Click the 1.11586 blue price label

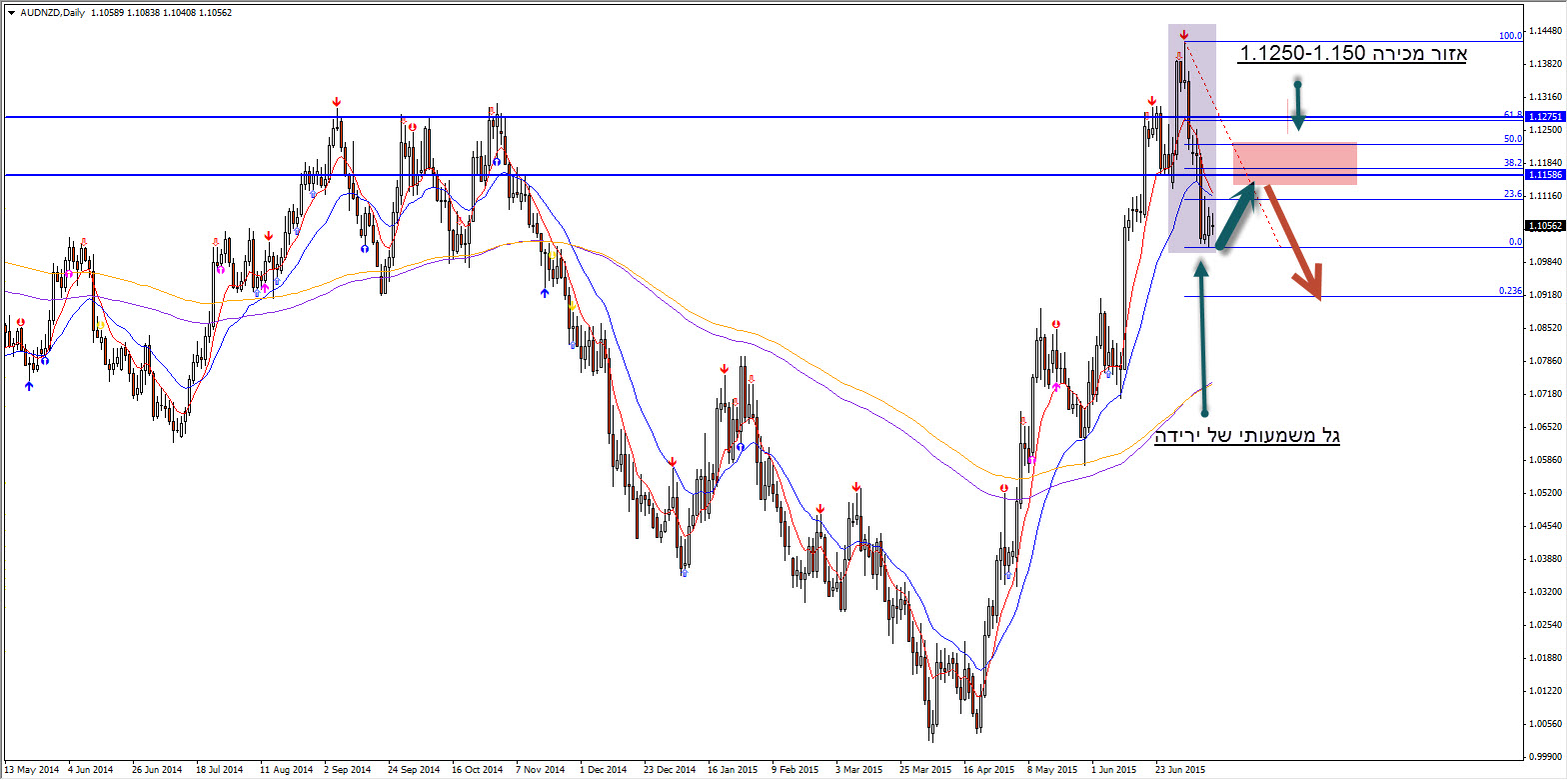[1545, 175]
